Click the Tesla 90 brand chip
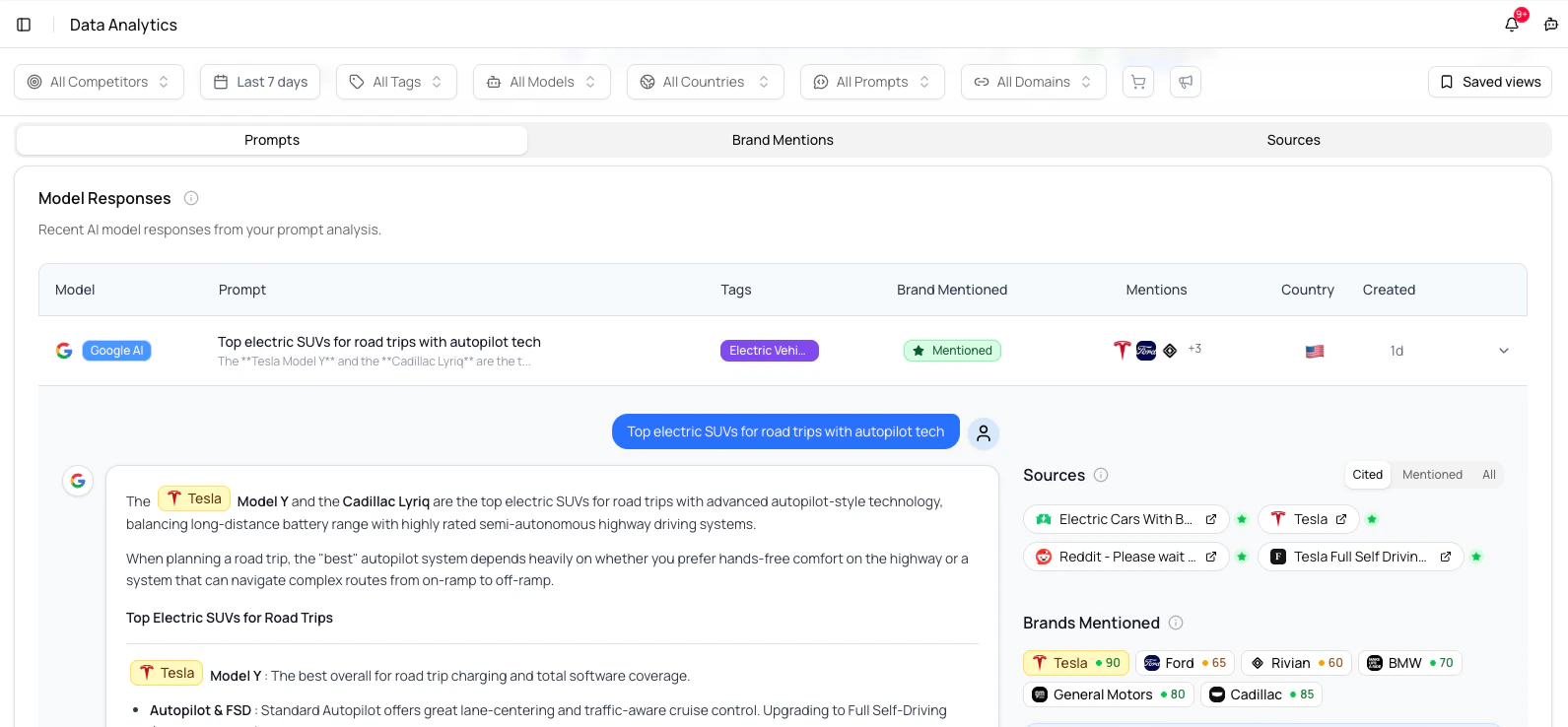 pyautogui.click(x=1076, y=663)
